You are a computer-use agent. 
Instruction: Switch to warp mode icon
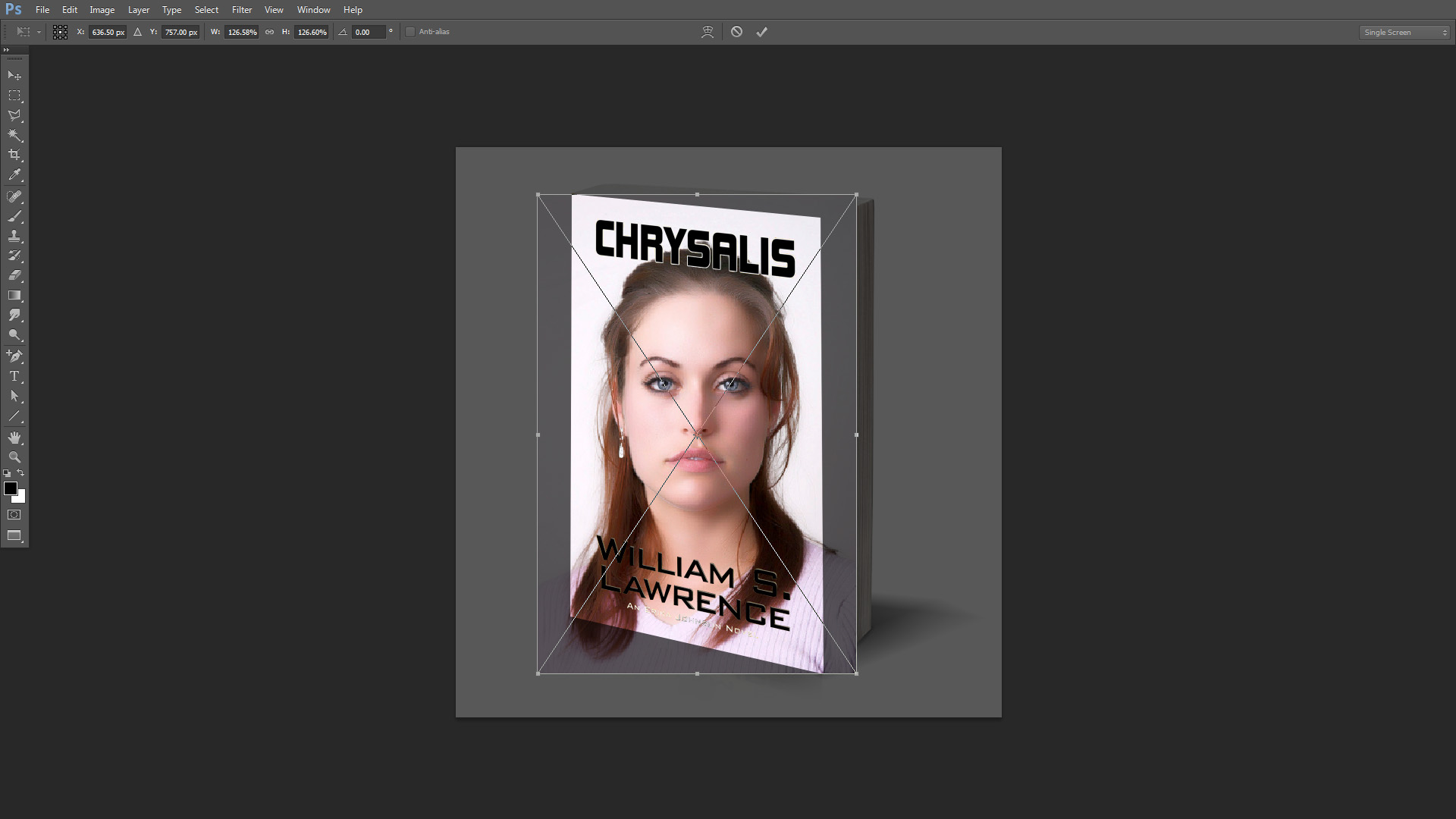[708, 32]
